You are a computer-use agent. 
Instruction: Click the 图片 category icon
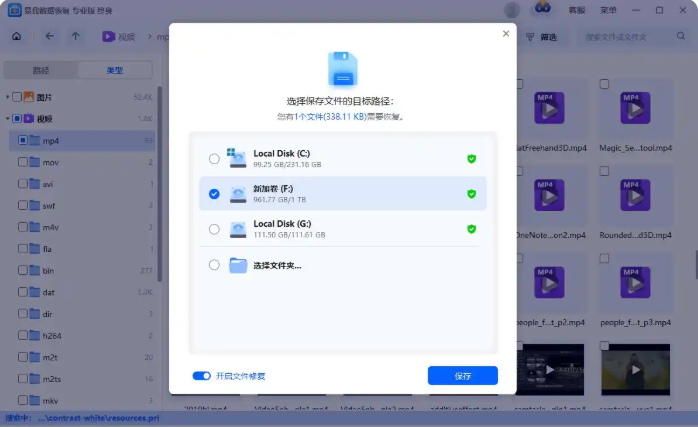(x=29, y=97)
